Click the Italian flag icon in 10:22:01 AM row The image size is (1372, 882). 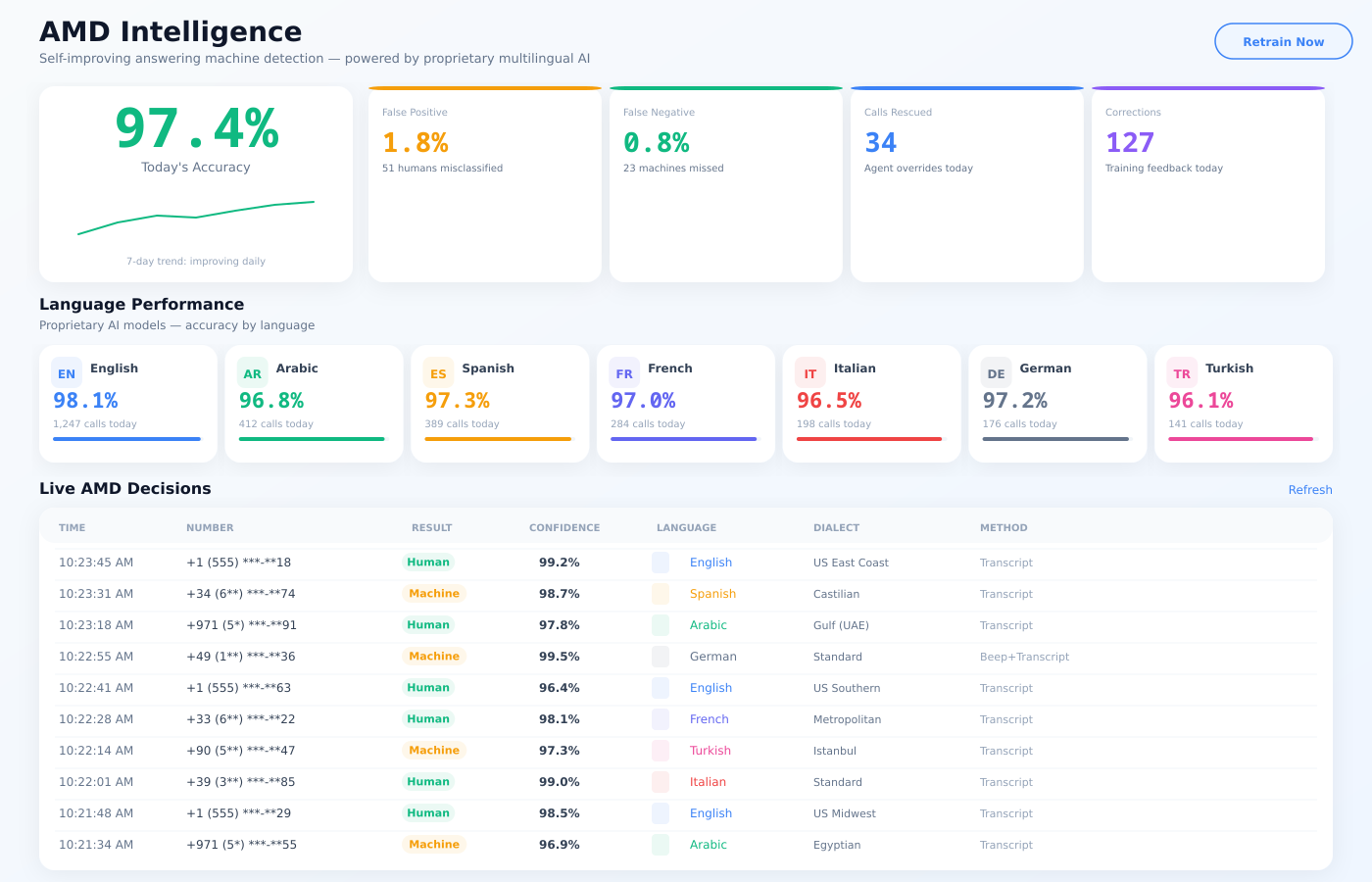(x=661, y=782)
